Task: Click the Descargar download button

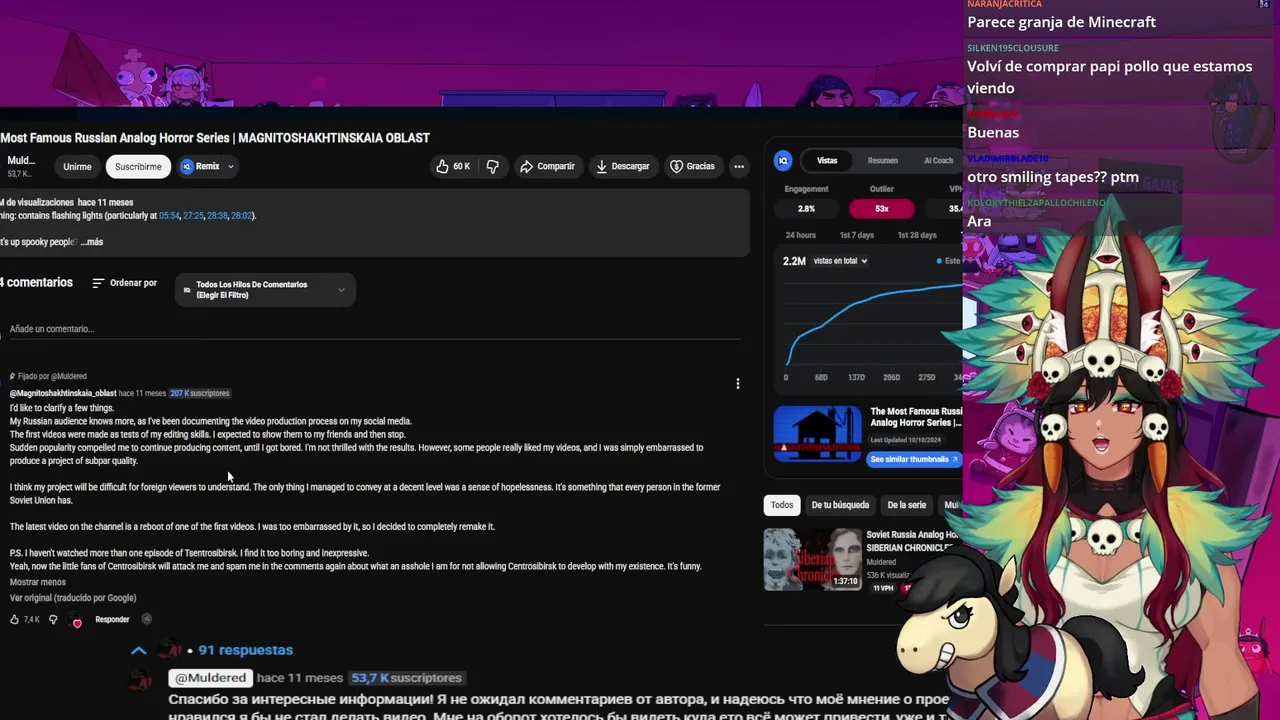Action: [x=622, y=166]
